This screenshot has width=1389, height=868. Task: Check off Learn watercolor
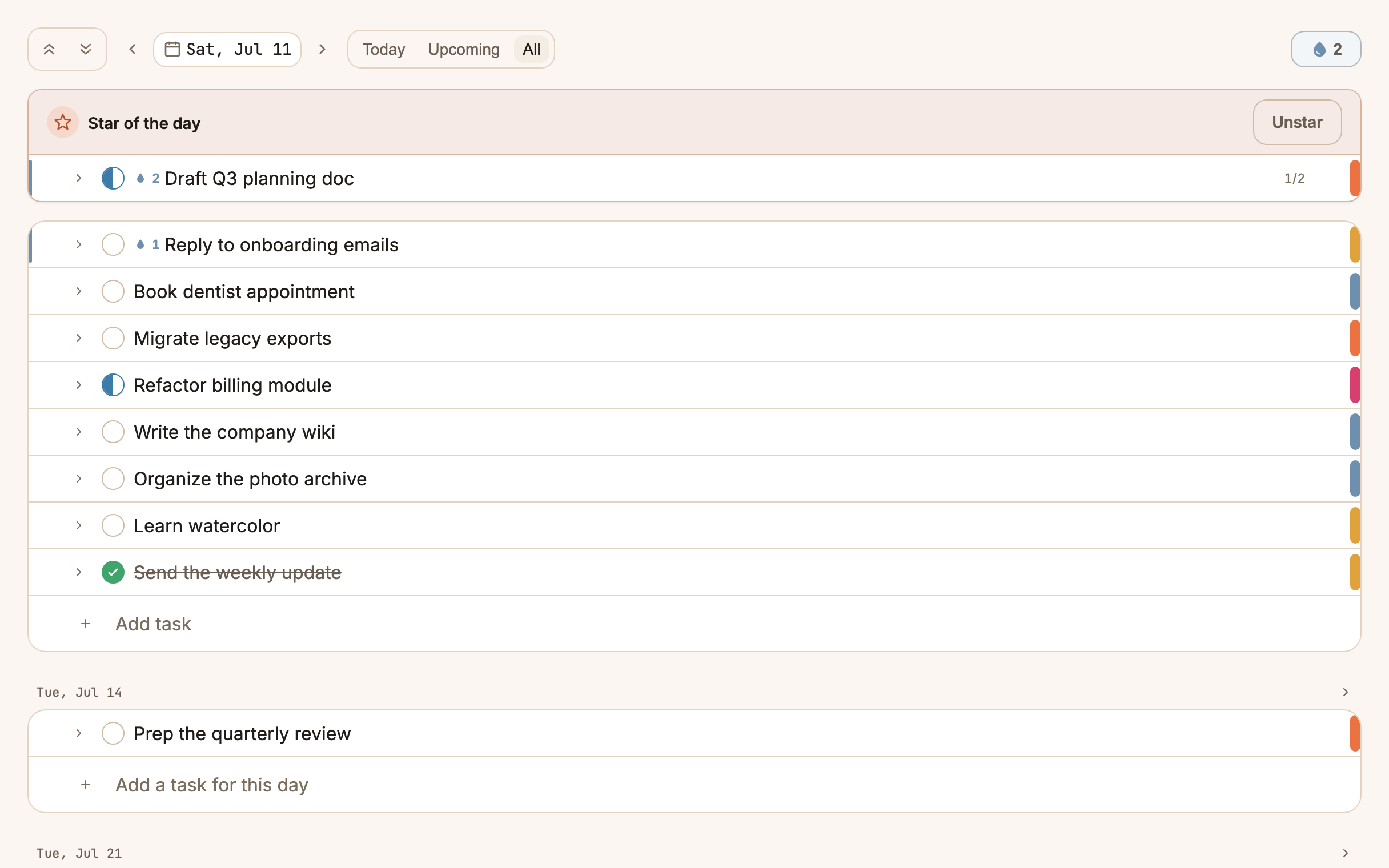(x=113, y=526)
